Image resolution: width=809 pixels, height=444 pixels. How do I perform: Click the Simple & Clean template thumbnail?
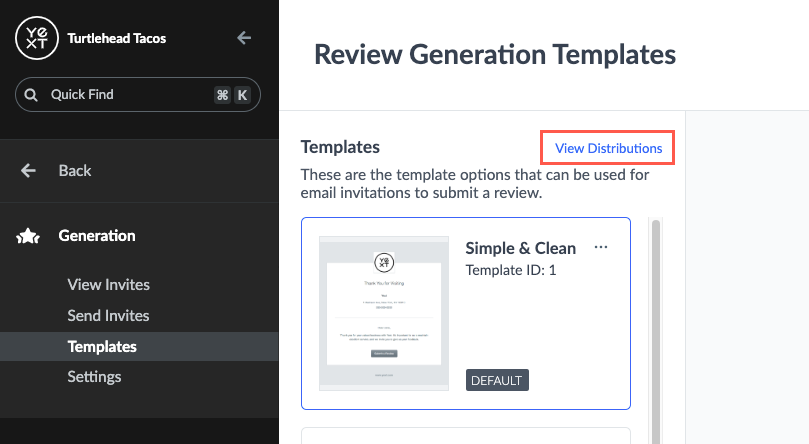[x=383, y=313]
